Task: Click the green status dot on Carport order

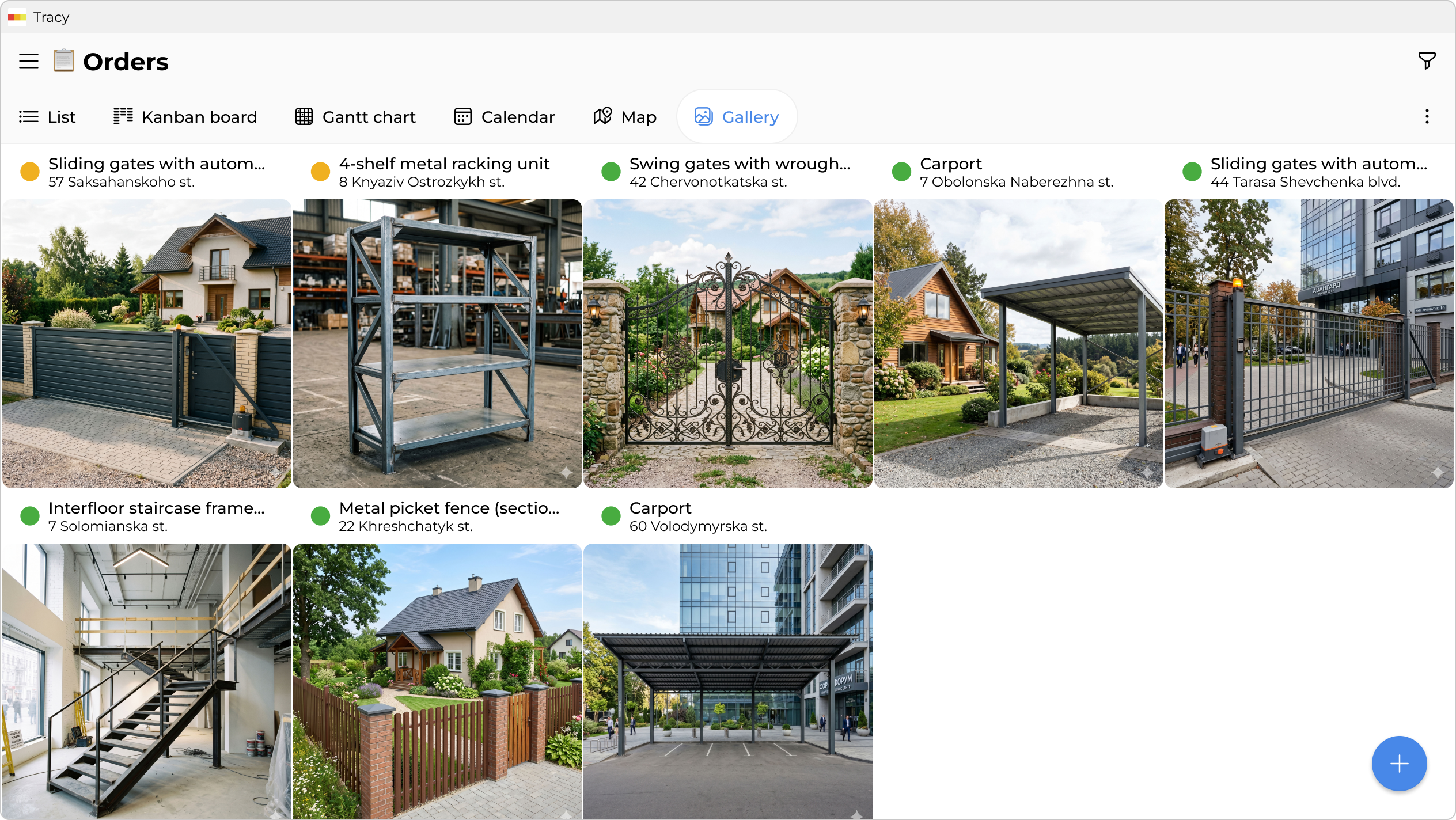Action: point(901,171)
